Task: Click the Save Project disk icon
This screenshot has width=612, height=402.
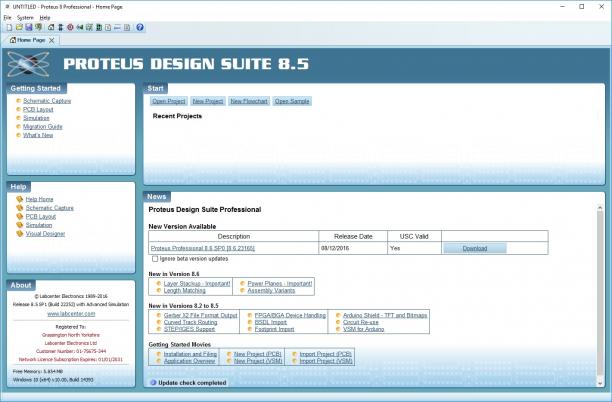Action: (28, 27)
